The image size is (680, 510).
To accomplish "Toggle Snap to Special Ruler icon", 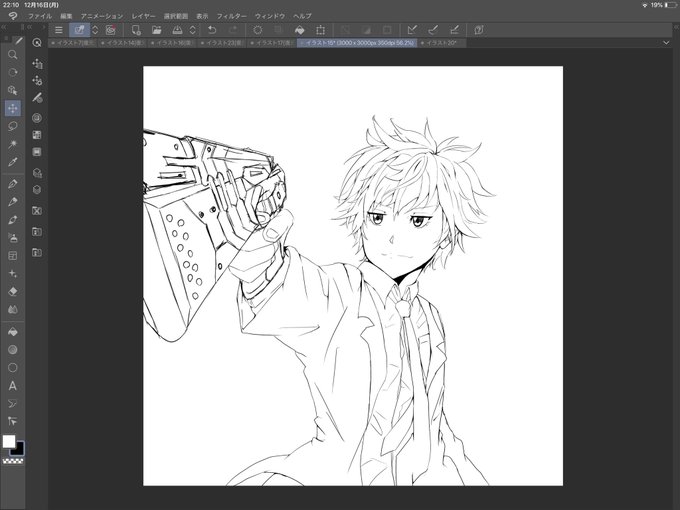I will pyautogui.click(x=433, y=30).
